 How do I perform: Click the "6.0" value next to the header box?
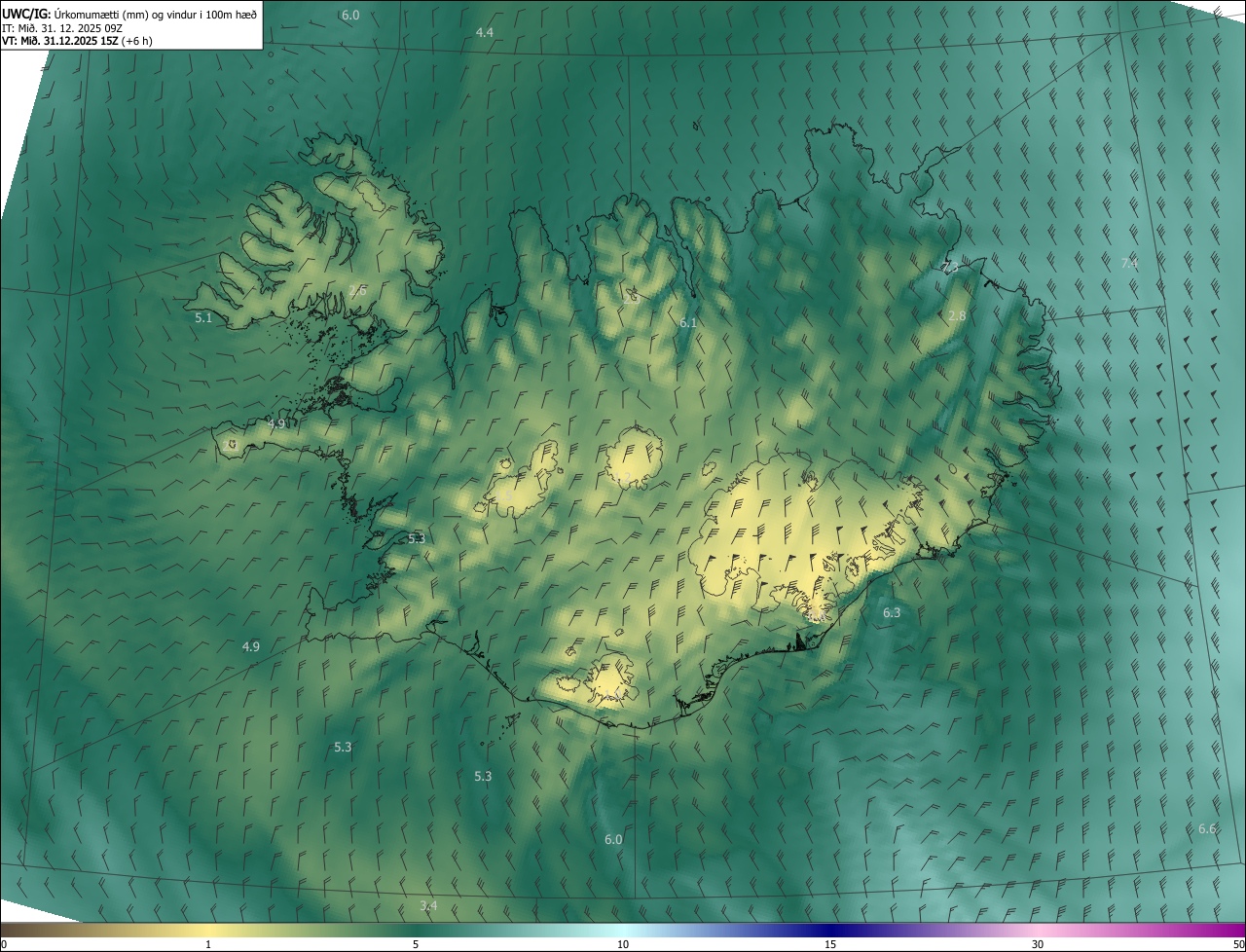[350, 15]
